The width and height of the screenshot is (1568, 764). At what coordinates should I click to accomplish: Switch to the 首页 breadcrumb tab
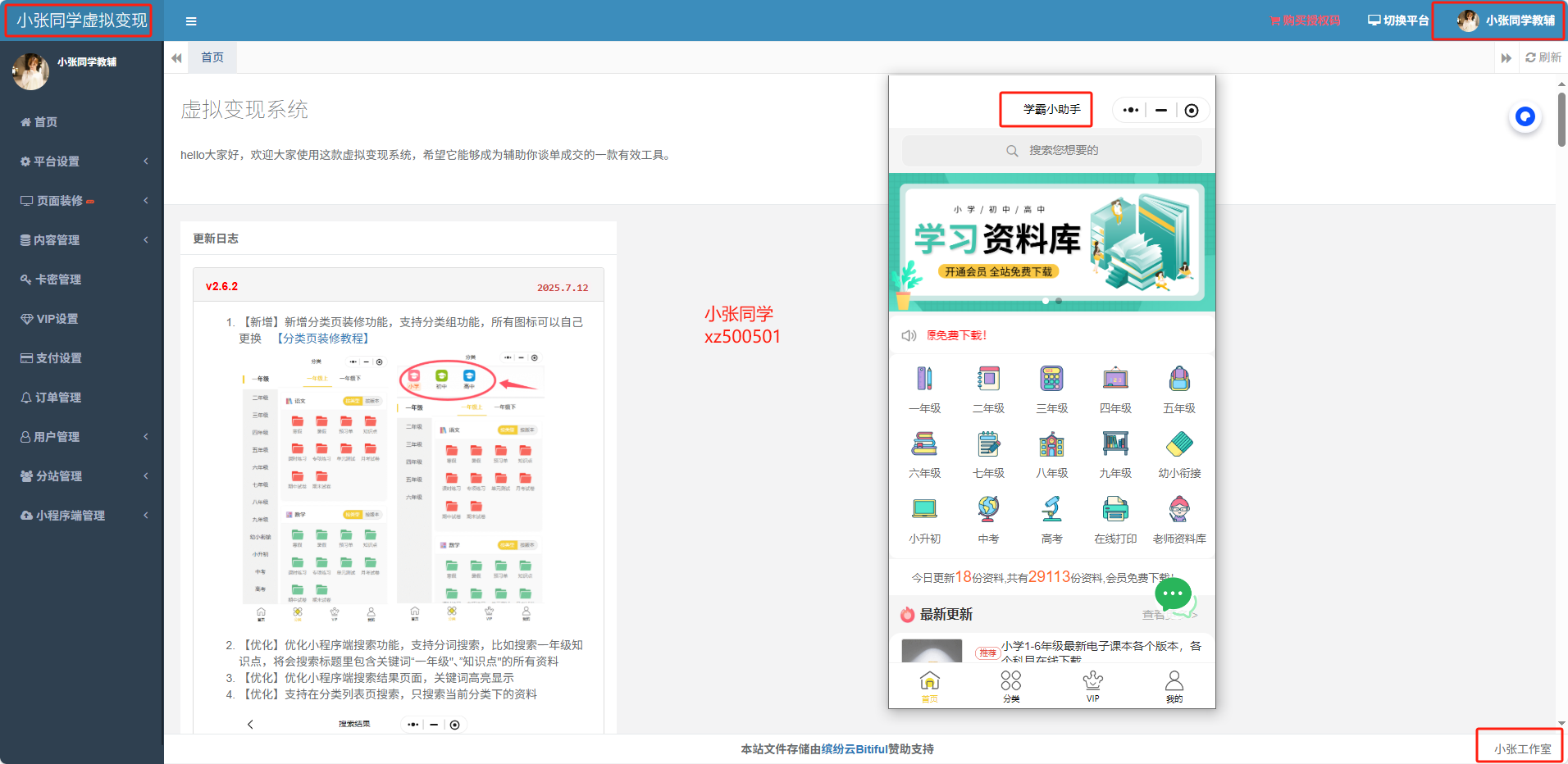point(212,57)
